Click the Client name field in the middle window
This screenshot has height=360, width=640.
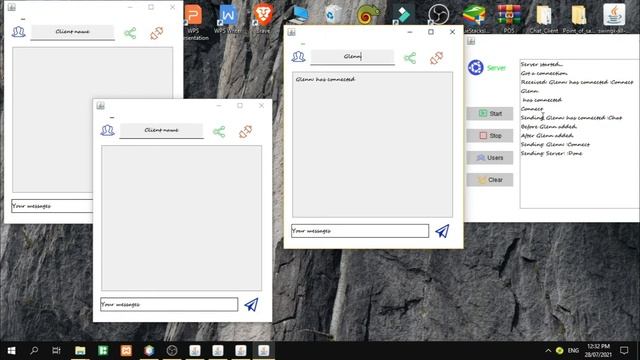pyautogui.click(x=161, y=130)
